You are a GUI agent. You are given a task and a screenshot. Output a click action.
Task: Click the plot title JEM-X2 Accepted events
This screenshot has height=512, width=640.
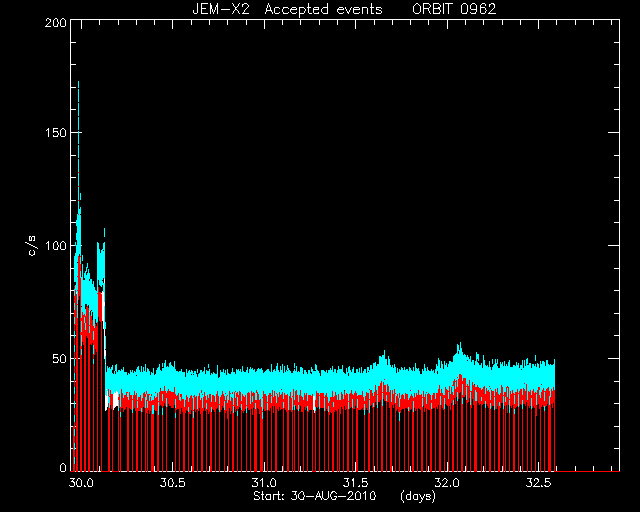point(287,9)
